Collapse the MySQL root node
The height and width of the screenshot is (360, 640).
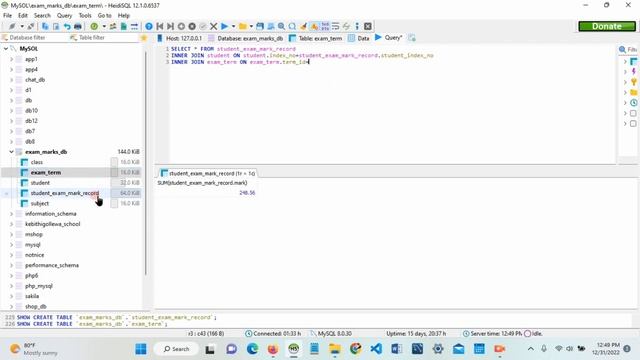[x=6, y=49]
